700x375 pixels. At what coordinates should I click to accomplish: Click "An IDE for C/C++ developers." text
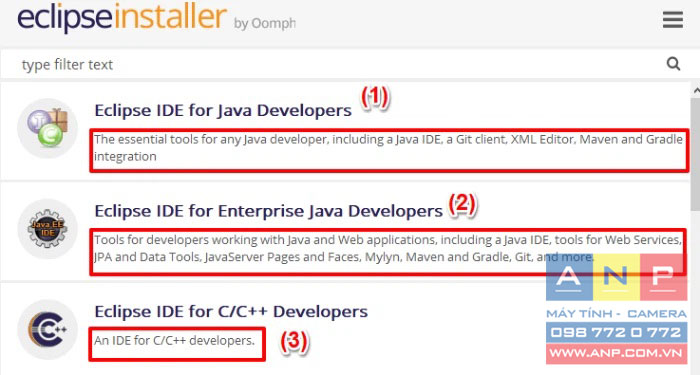tap(174, 341)
